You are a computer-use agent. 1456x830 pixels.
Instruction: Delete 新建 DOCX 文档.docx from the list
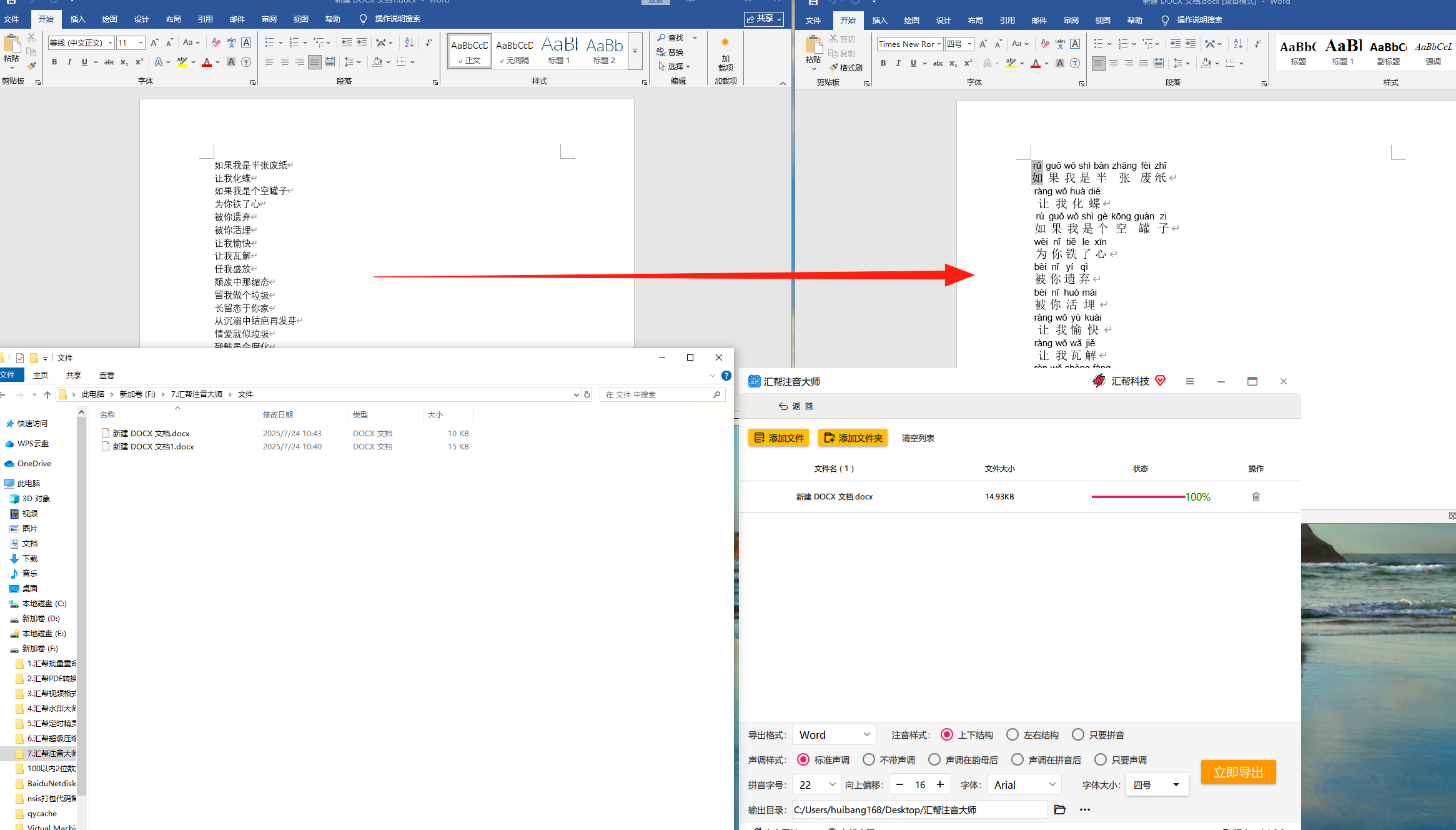pos(1255,497)
